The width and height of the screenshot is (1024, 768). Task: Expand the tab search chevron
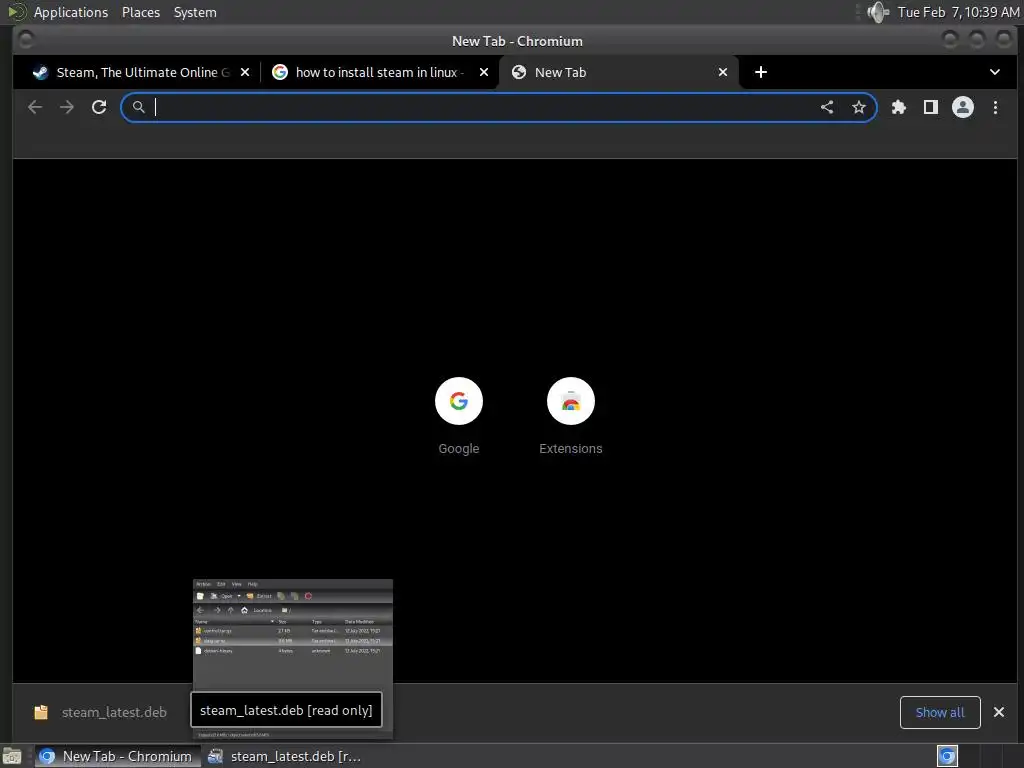tap(995, 72)
